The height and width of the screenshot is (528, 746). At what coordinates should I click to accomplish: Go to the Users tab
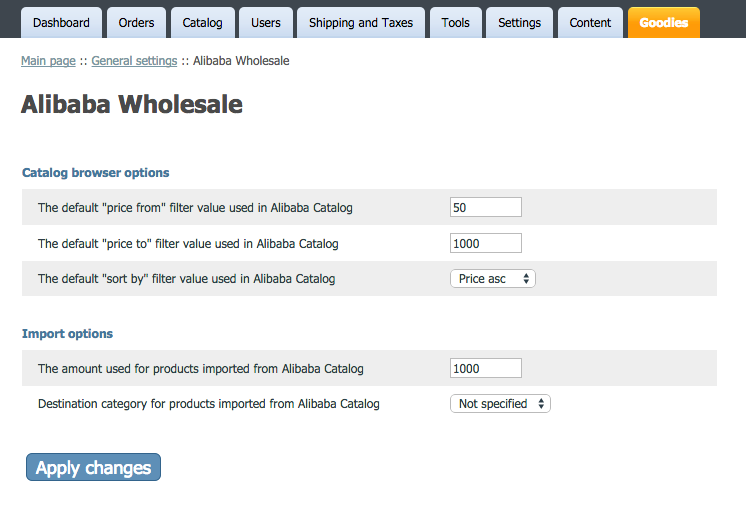point(266,22)
